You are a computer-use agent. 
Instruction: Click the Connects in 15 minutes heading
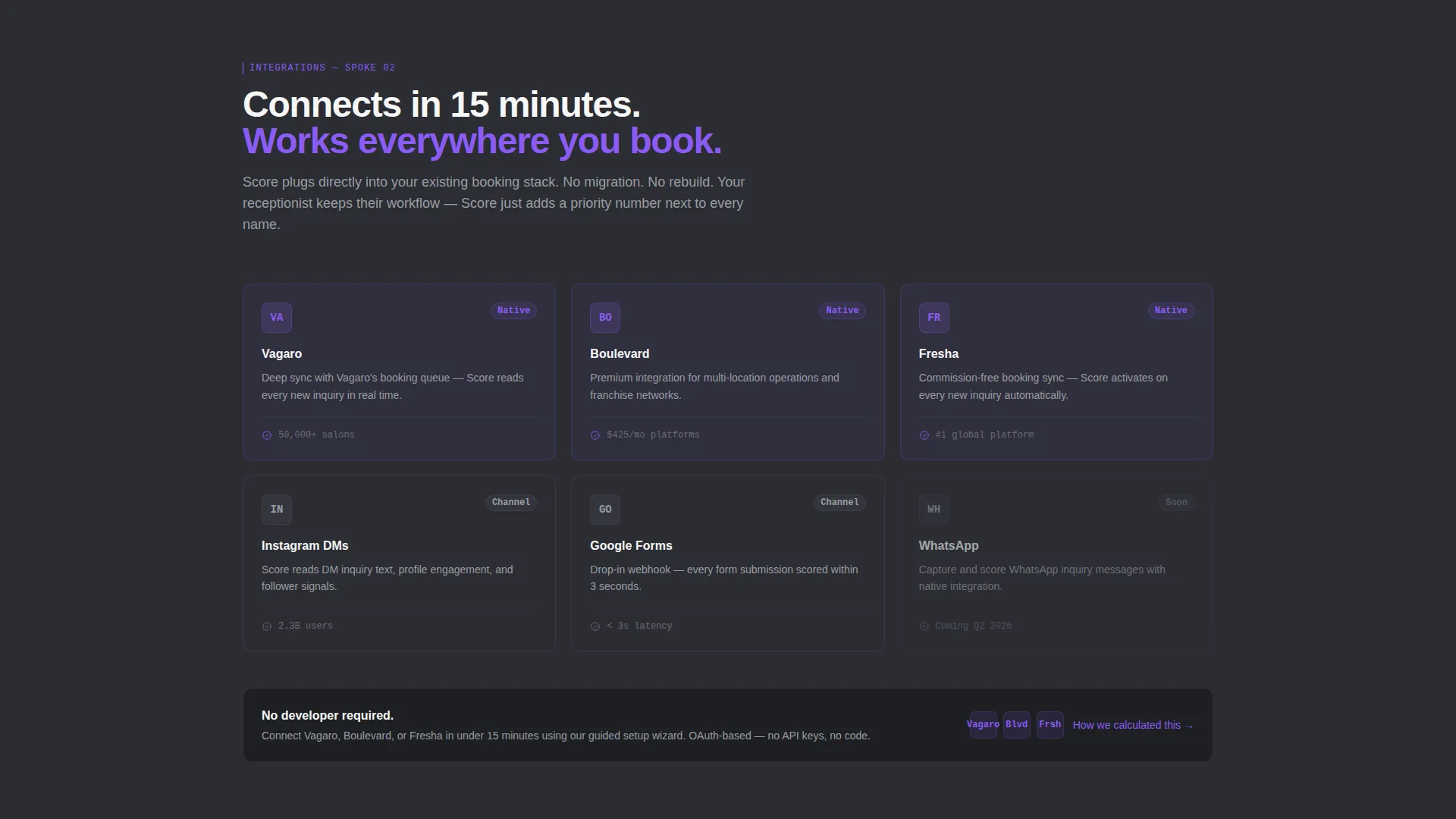[x=441, y=105]
